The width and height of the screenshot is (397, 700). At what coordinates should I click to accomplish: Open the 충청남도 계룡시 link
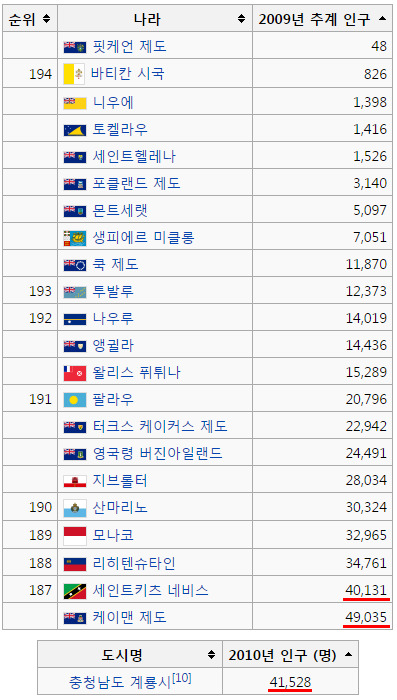click(x=120, y=682)
